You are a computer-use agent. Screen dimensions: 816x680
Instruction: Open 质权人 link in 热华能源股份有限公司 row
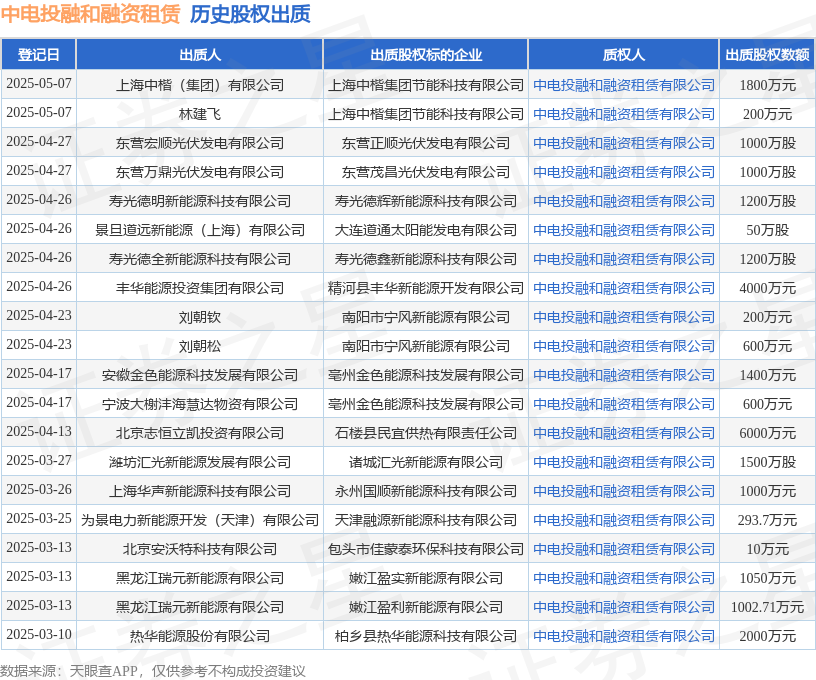pos(623,636)
